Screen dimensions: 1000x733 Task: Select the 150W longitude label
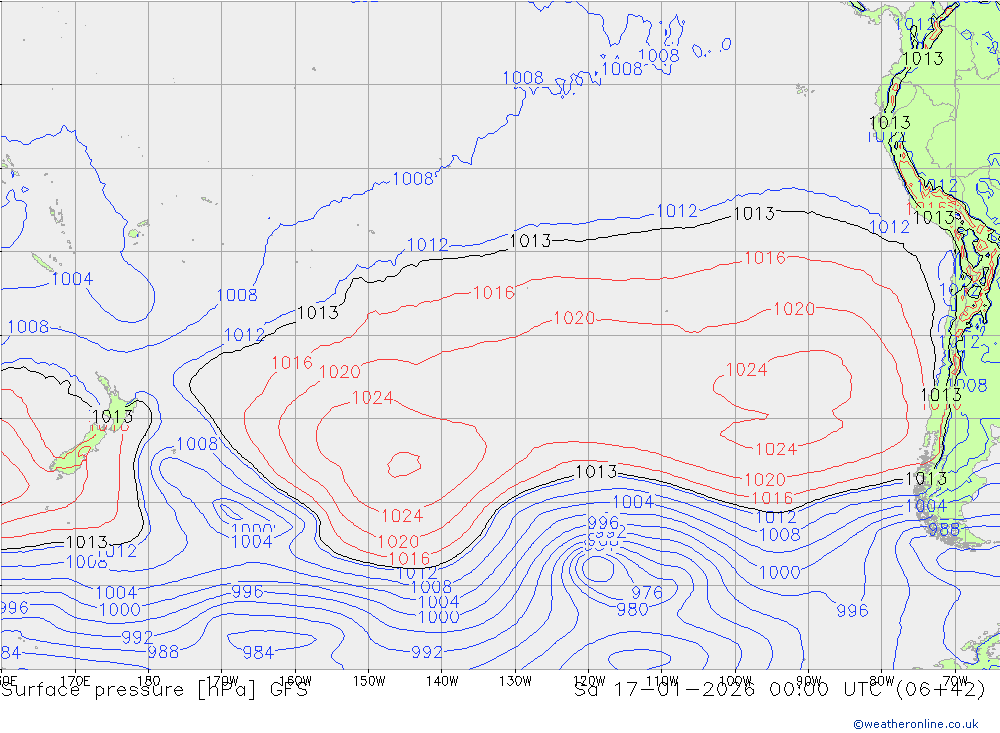[x=369, y=681]
